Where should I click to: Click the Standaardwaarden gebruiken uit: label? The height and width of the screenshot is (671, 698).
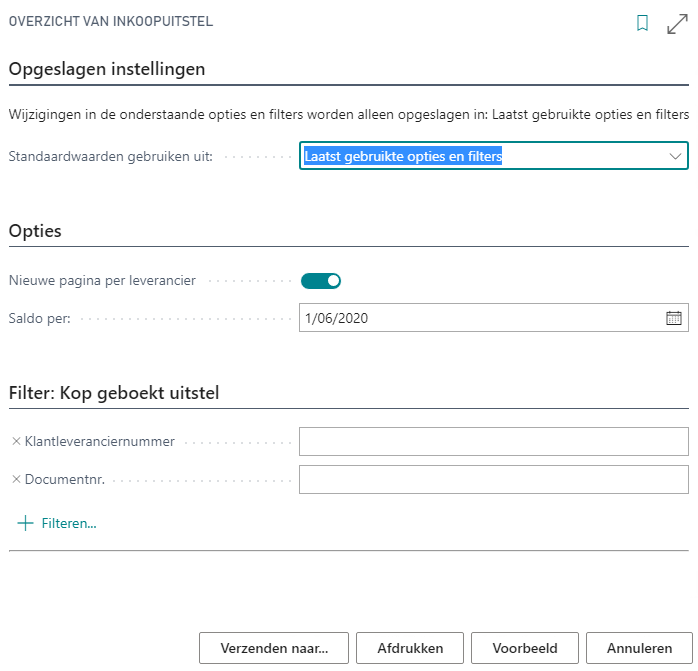tap(111, 156)
